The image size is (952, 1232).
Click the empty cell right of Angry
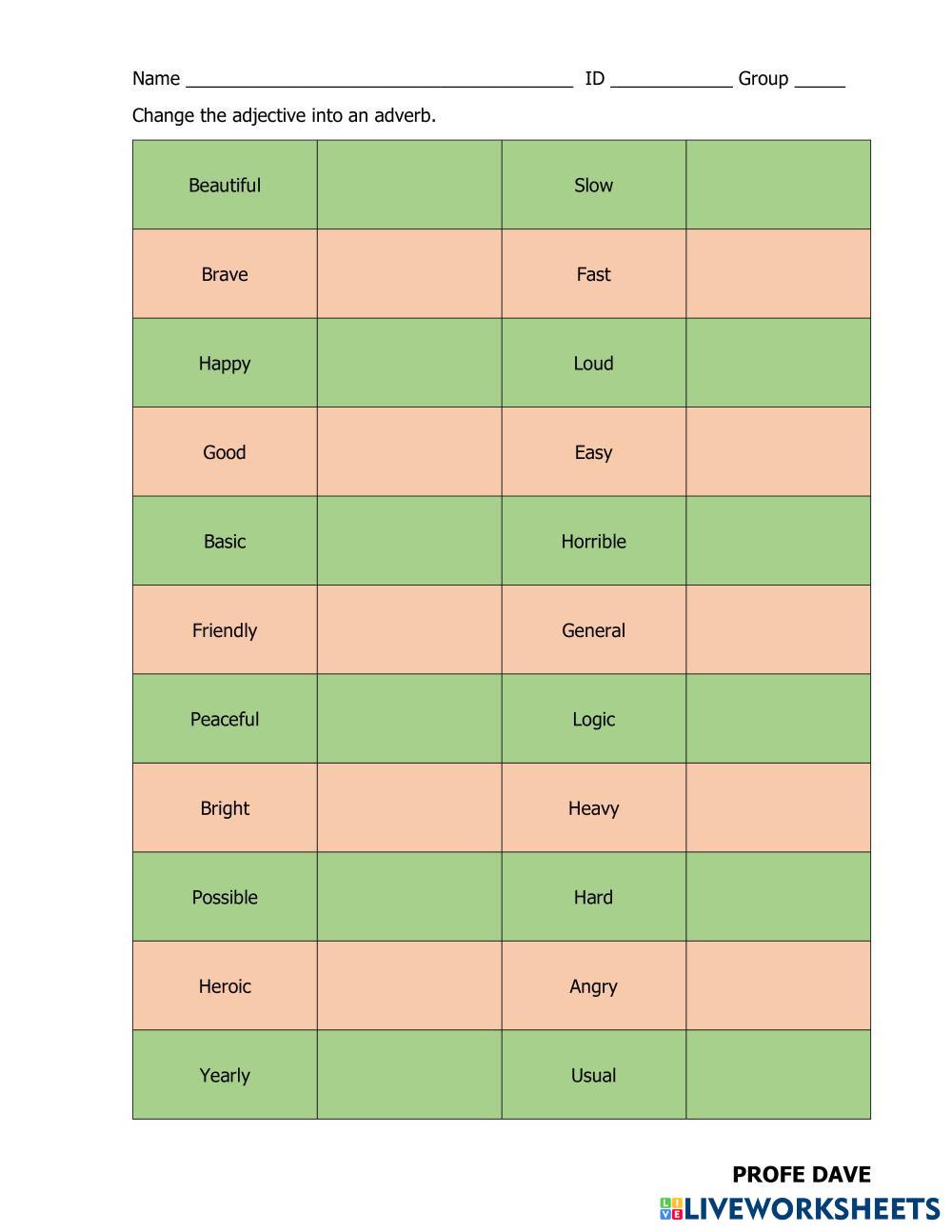click(778, 986)
